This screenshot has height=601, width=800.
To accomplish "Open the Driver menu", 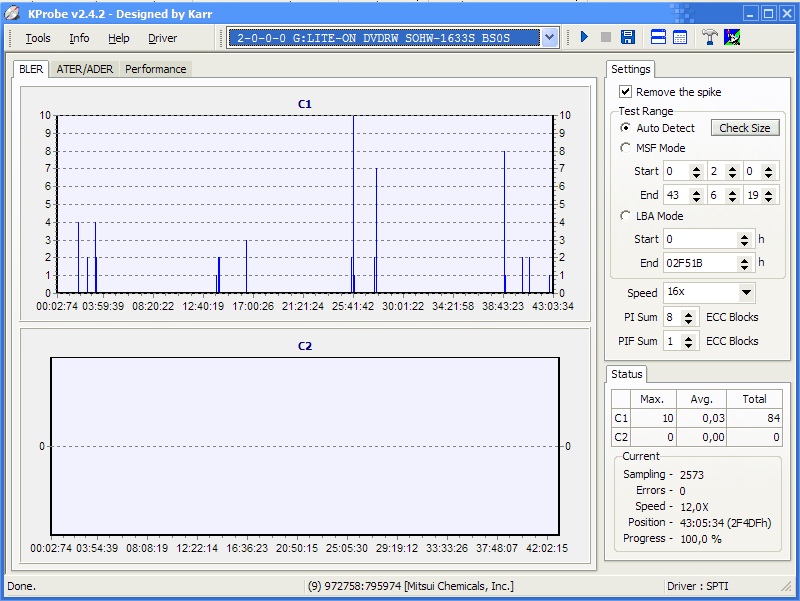I will (x=162, y=38).
